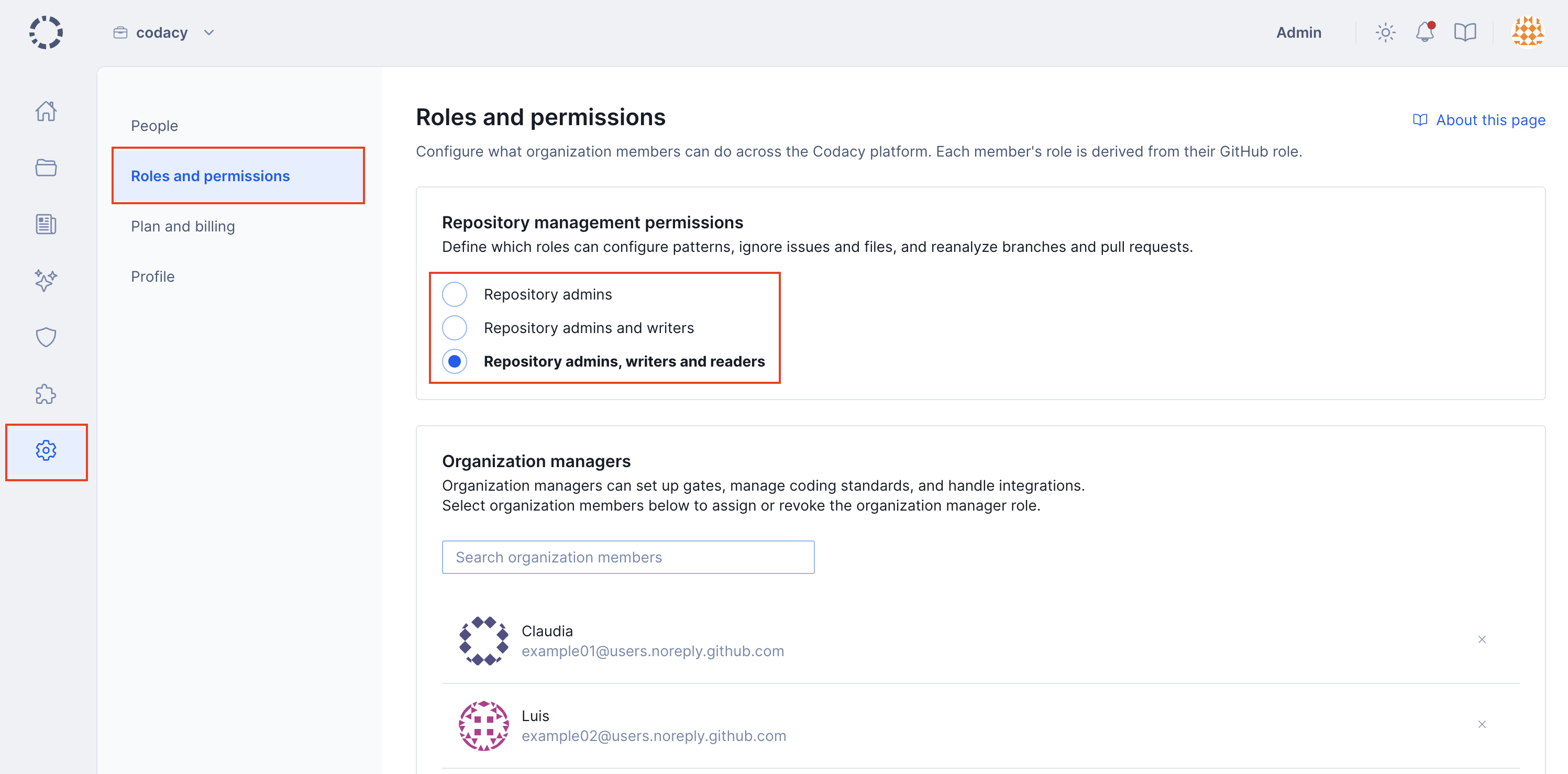
Task: Click example02@users.noreply.github.com email
Action: coord(654,736)
